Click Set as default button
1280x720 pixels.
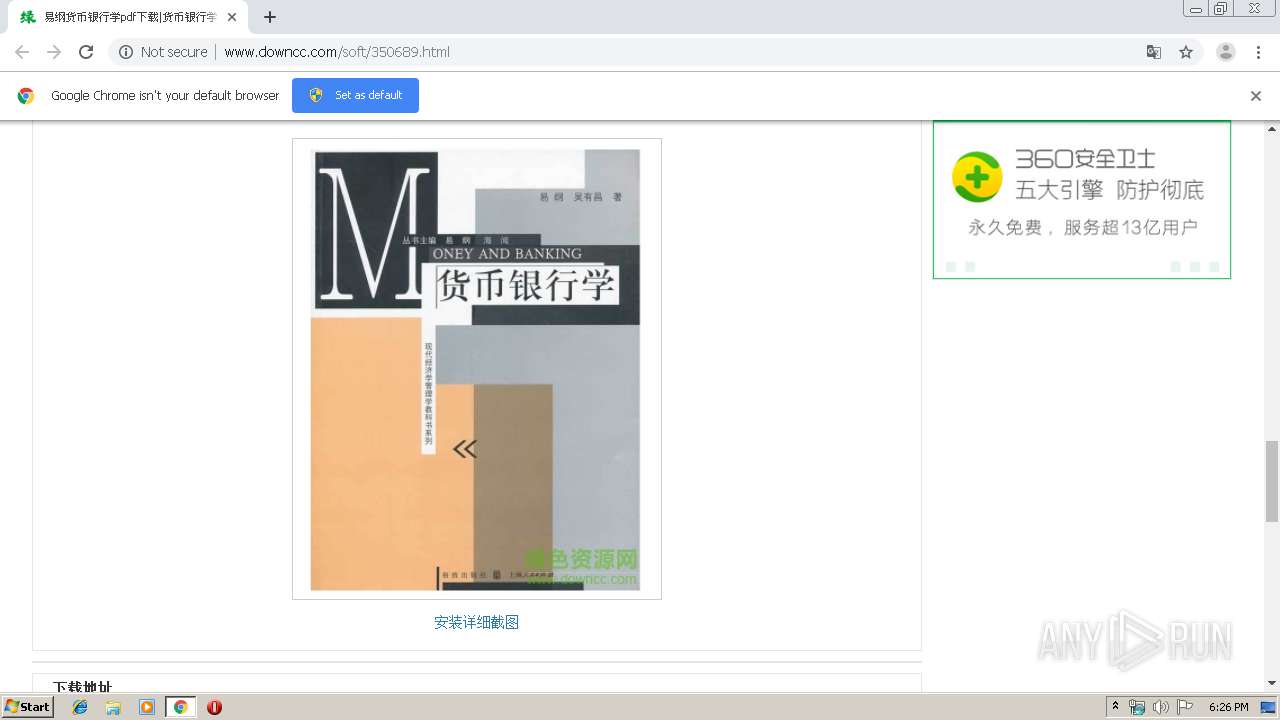(x=355, y=95)
